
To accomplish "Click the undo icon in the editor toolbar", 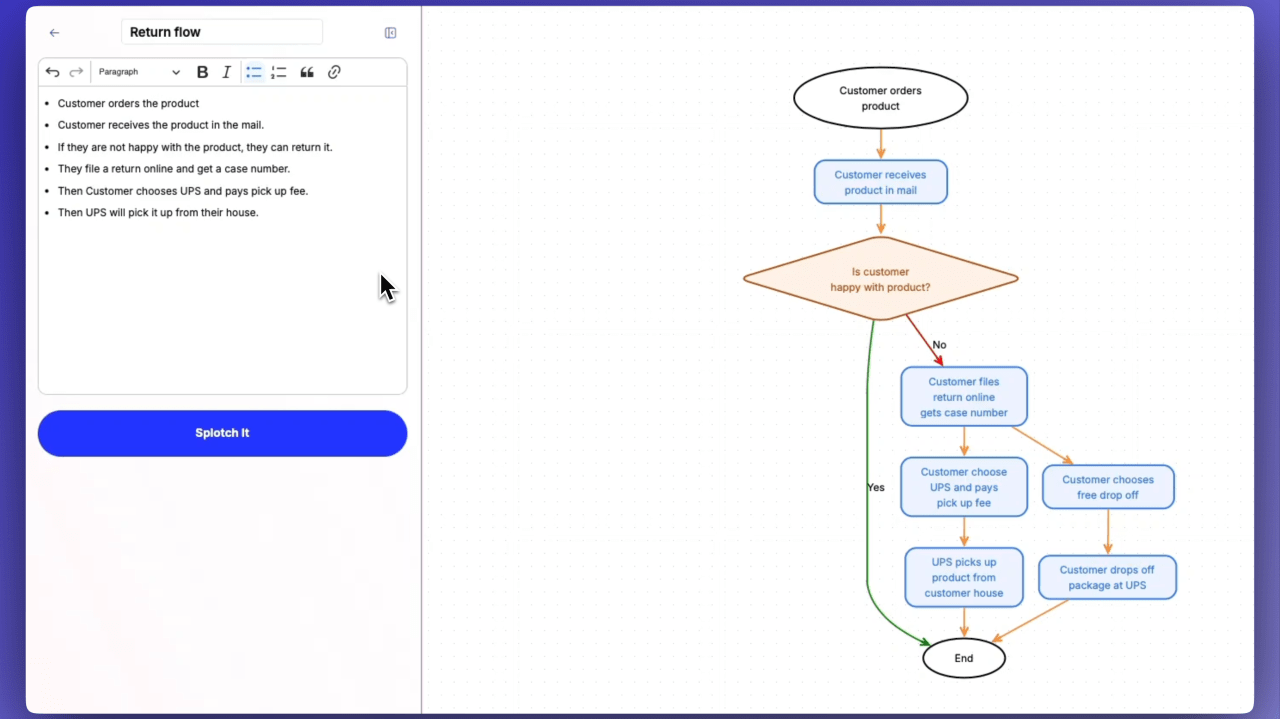I will click(52, 72).
